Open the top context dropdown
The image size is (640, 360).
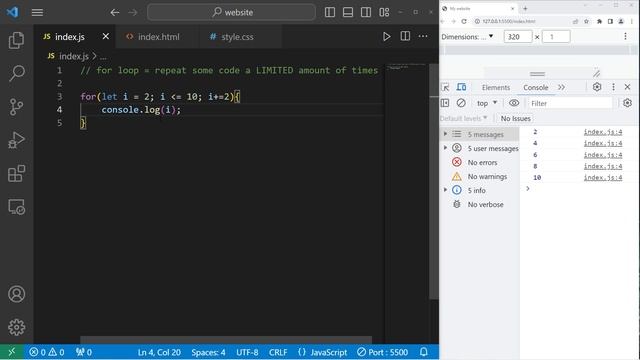pos(487,103)
